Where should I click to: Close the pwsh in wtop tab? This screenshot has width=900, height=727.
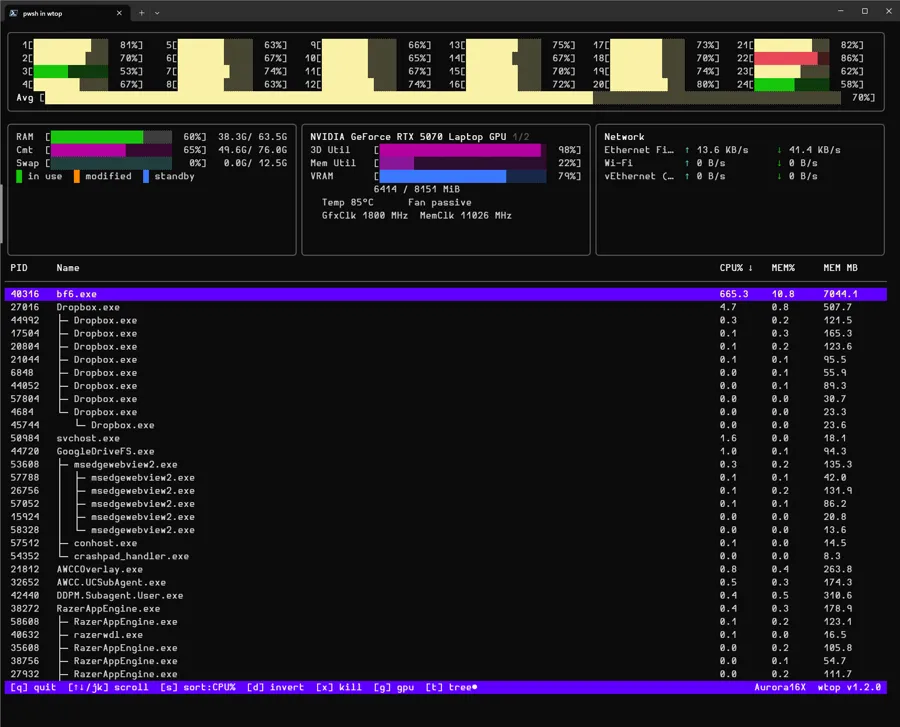coord(119,13)
